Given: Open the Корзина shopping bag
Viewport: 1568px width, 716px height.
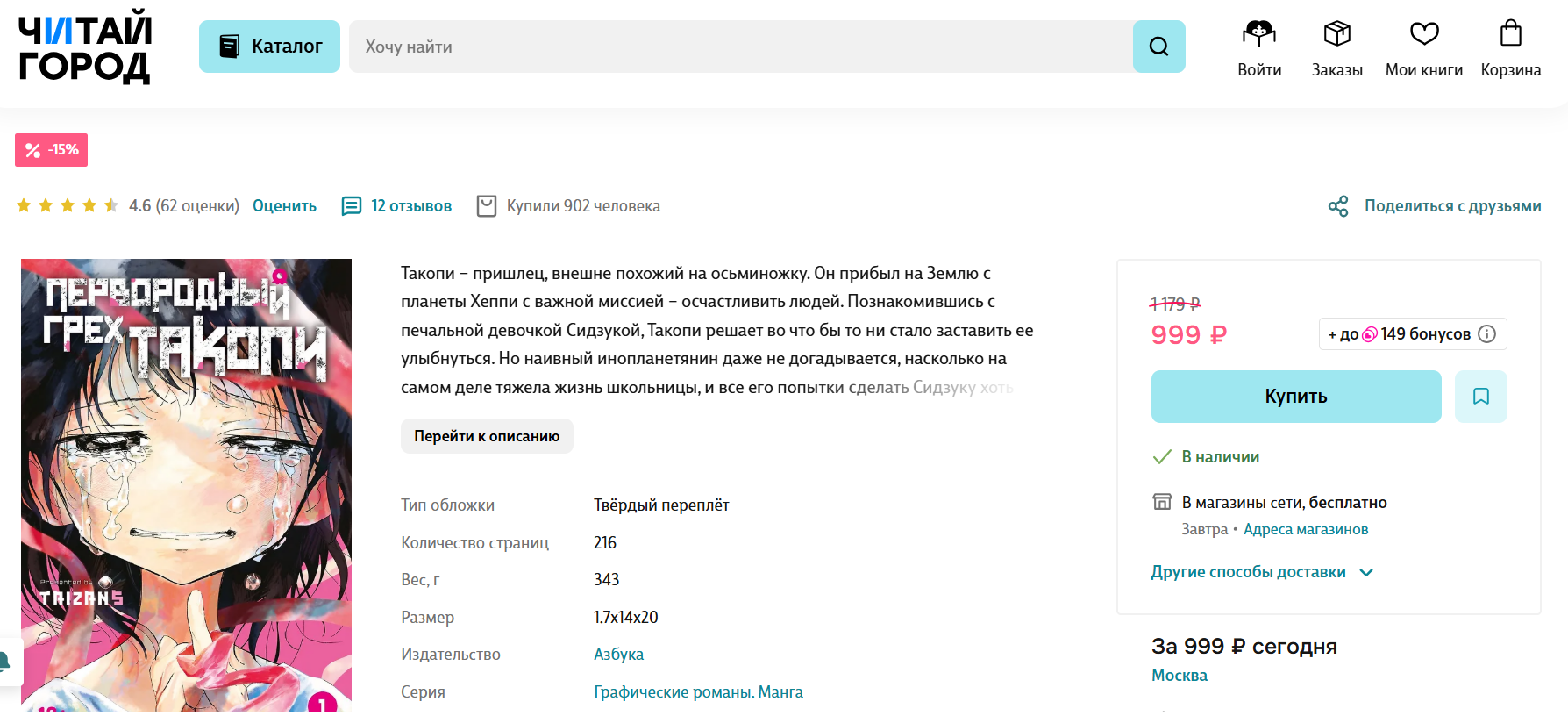Looking at the screenshot, I should pos(1510,35).
